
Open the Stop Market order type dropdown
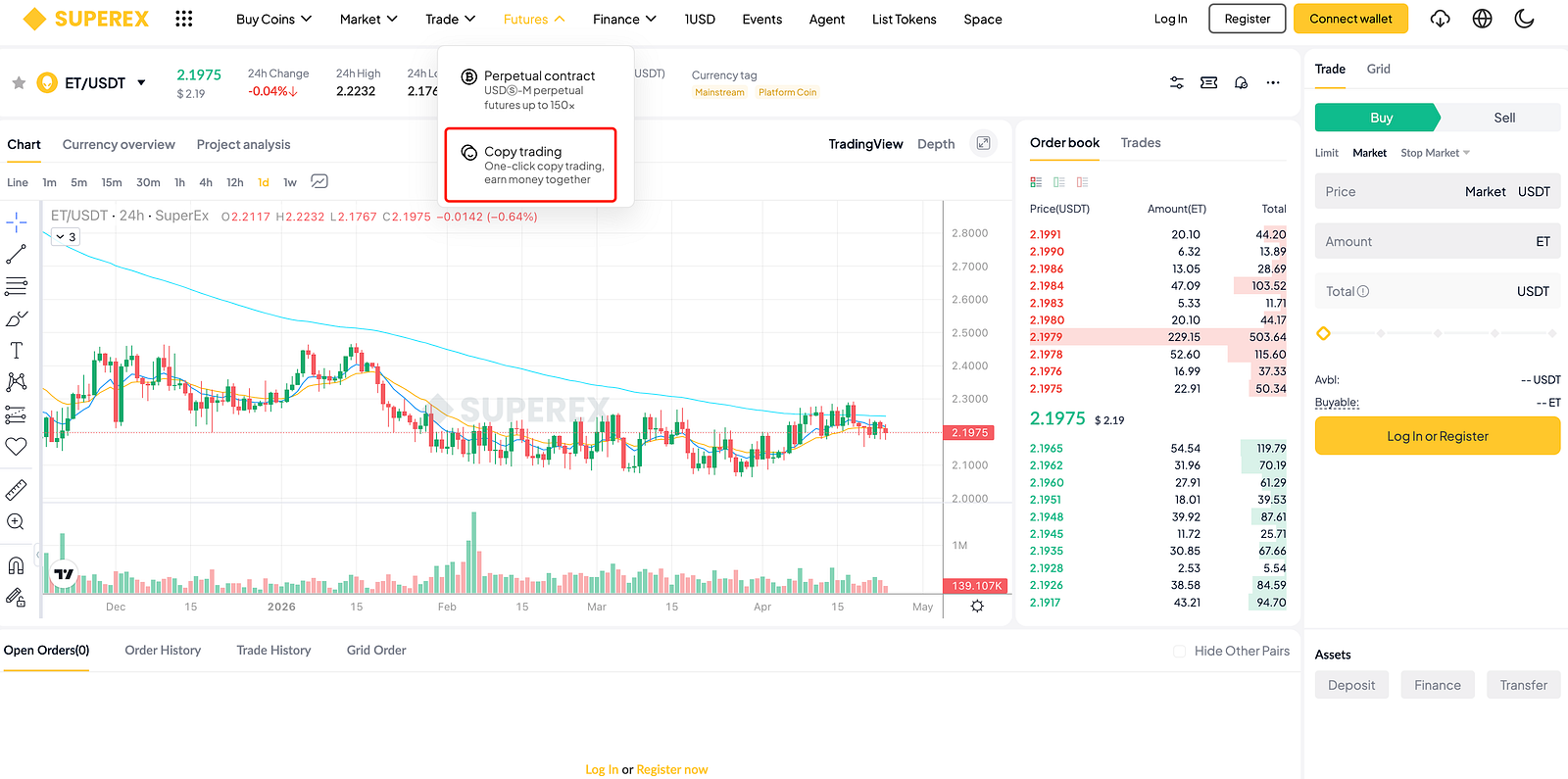tap(1436, 153)
